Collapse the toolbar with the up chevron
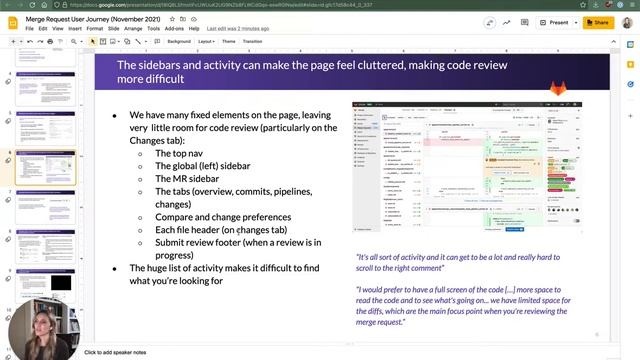 613,42
